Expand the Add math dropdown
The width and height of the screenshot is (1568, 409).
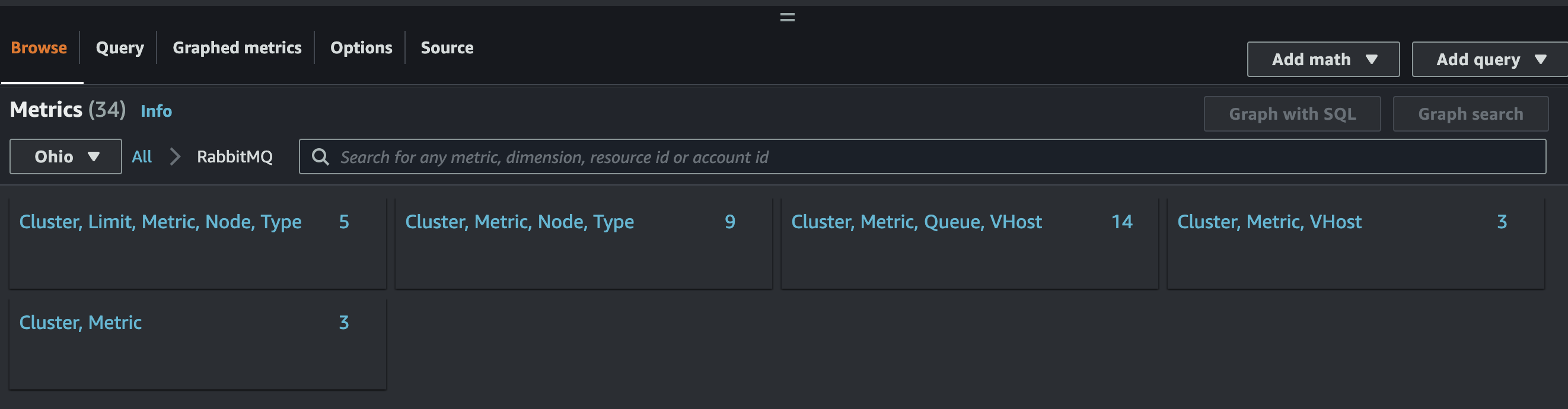1322,60
